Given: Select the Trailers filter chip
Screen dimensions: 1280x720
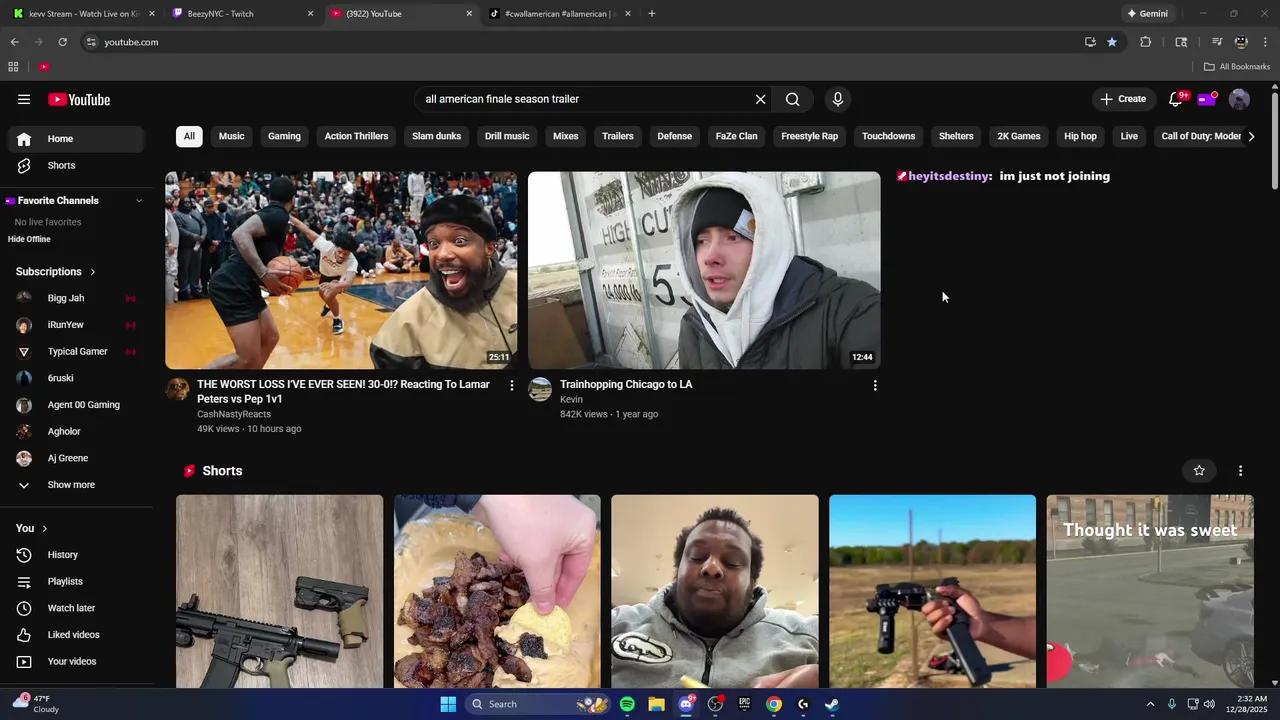Looking at the screenshot, I should tap(618, 136).
